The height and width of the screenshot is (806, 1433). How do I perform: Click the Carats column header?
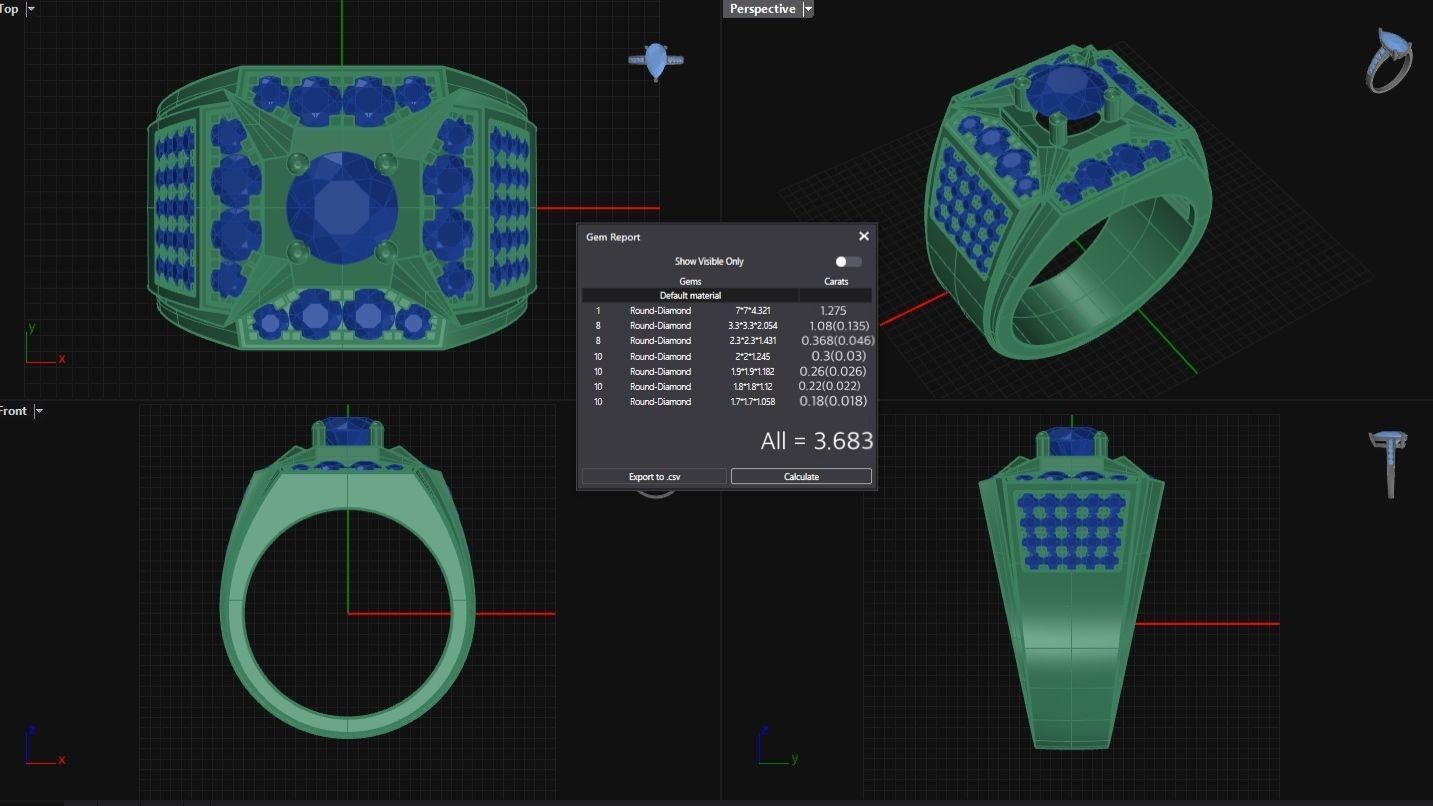(x=836, y=282)
